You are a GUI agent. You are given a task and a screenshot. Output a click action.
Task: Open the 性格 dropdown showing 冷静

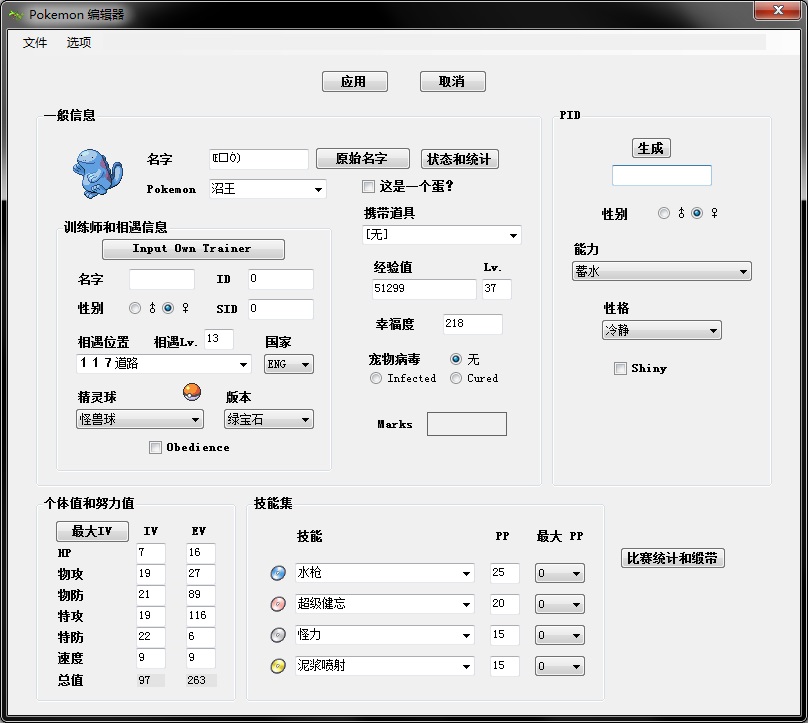[x=662, y=330]
